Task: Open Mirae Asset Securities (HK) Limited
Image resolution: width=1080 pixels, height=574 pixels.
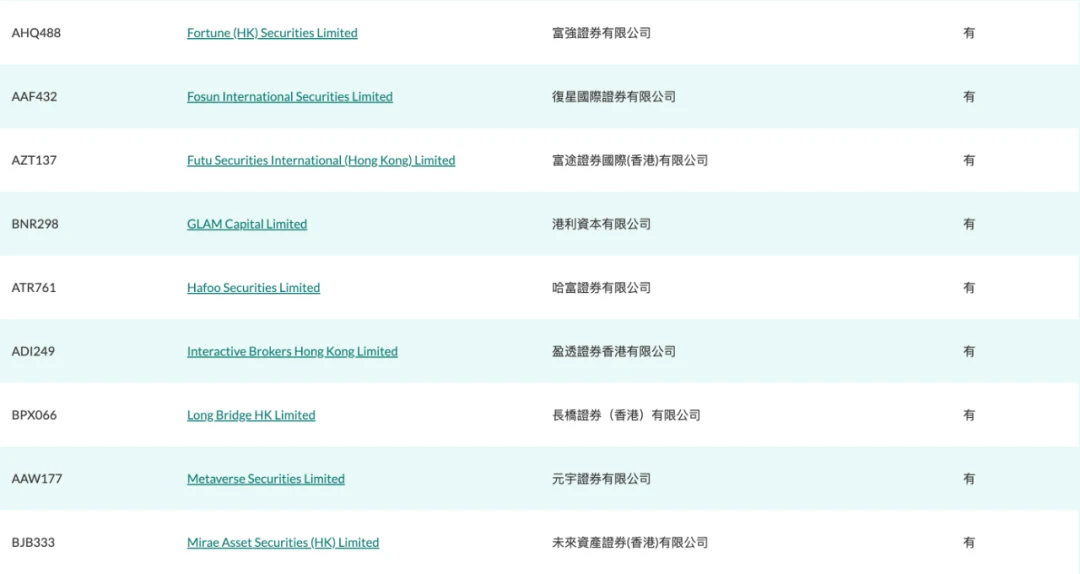Action: 283,543
